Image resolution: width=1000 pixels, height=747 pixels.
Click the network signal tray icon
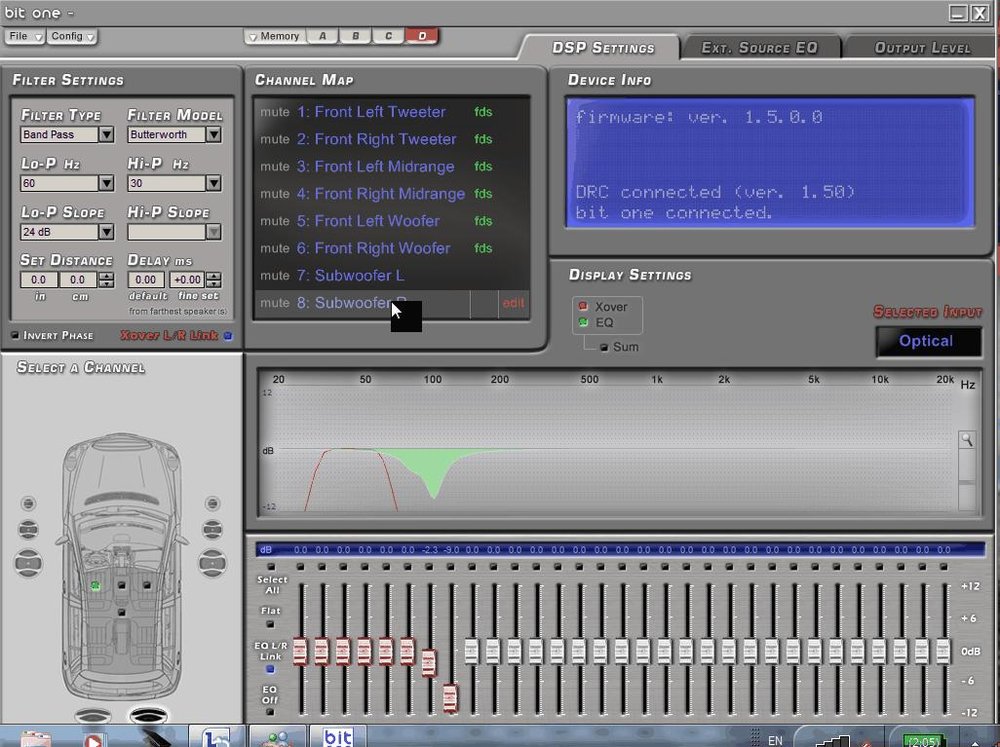pos(832,741)
